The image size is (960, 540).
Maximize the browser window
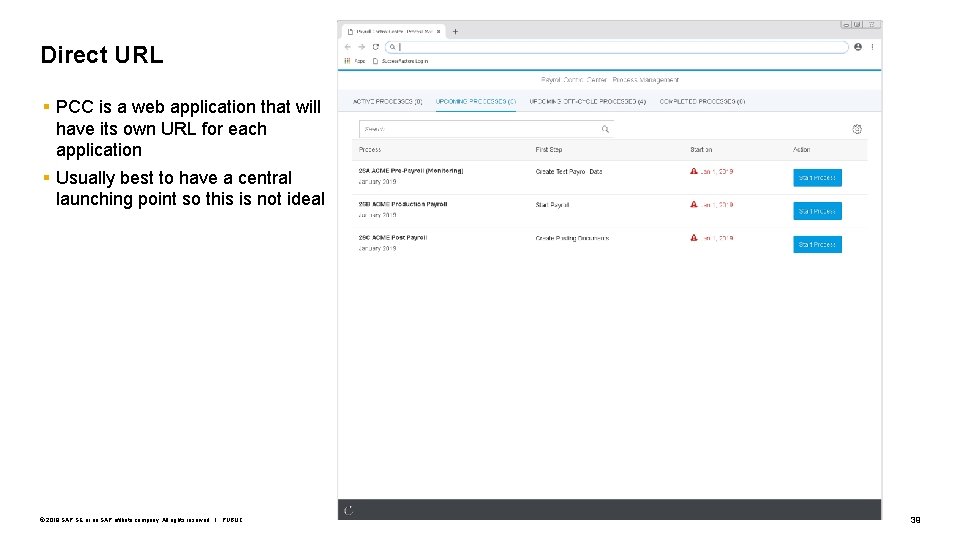tap(858, 24)
